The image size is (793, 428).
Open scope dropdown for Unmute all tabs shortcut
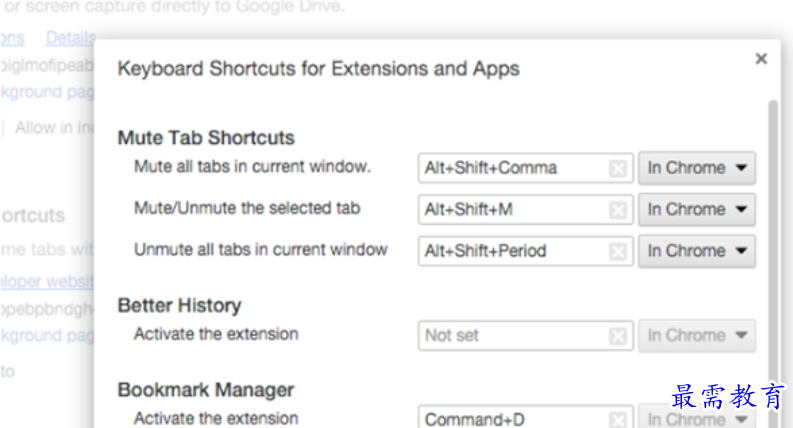click(697, 251)
